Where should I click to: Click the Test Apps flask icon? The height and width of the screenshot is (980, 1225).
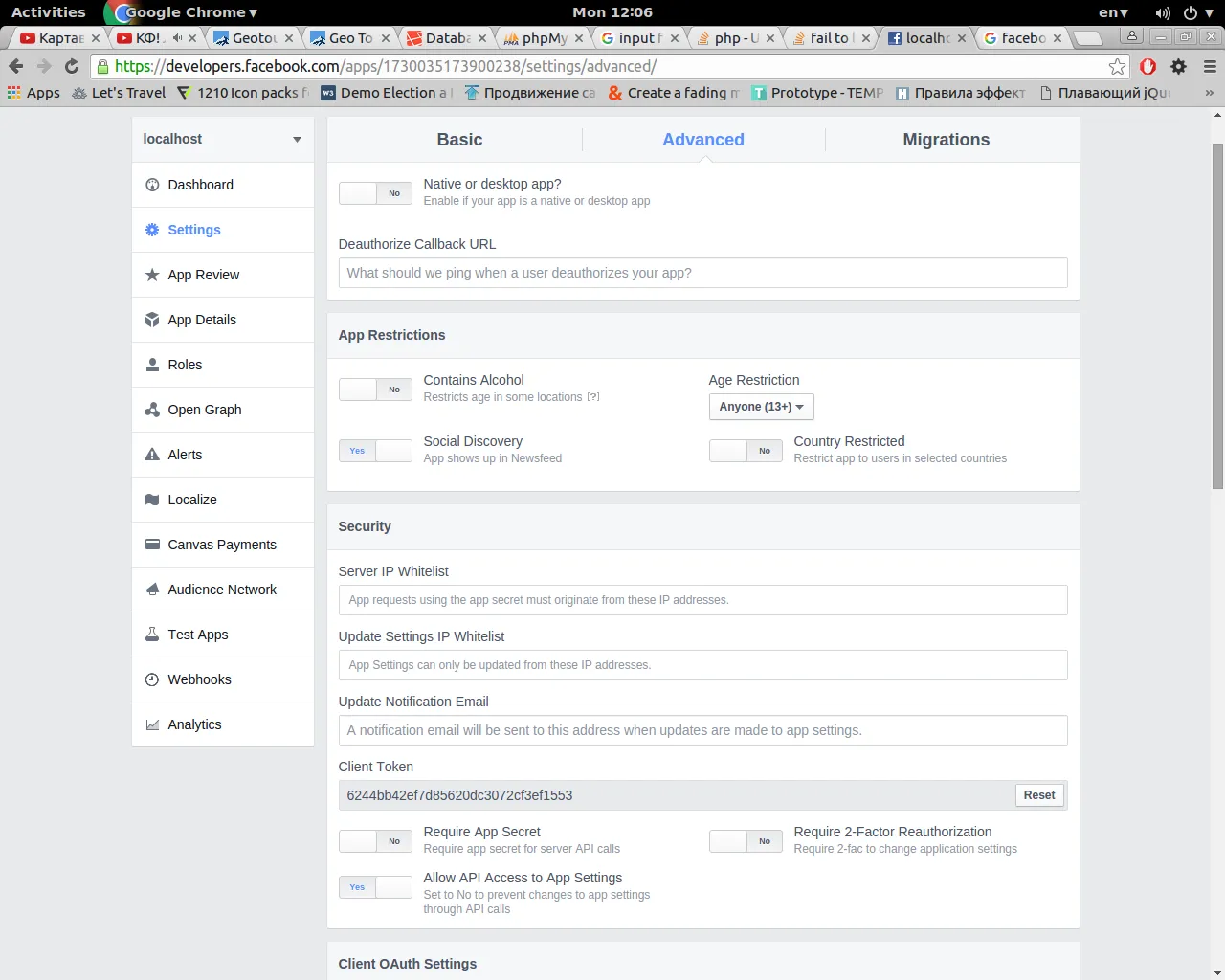pyautogui.click(x=152, y=635)
